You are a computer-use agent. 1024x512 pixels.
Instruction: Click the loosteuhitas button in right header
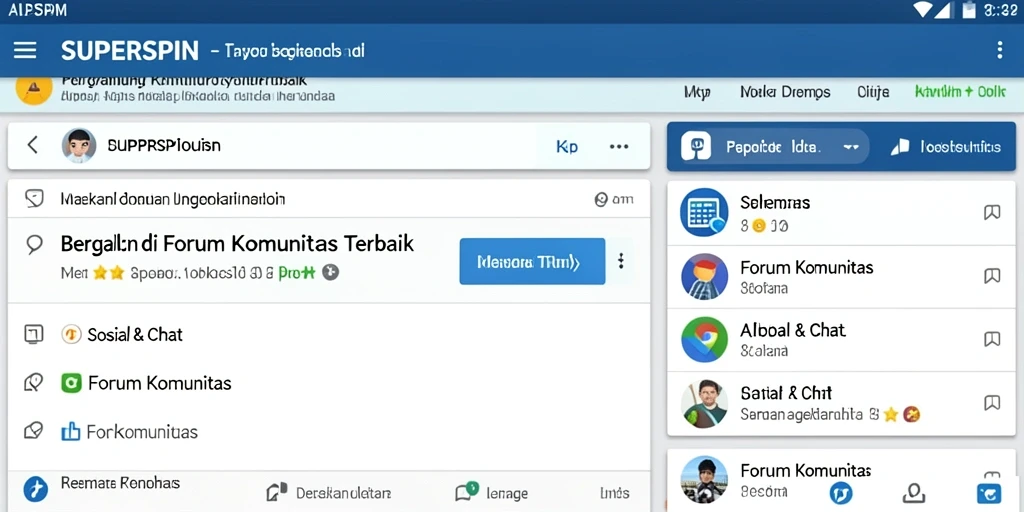tap(945, 147)
